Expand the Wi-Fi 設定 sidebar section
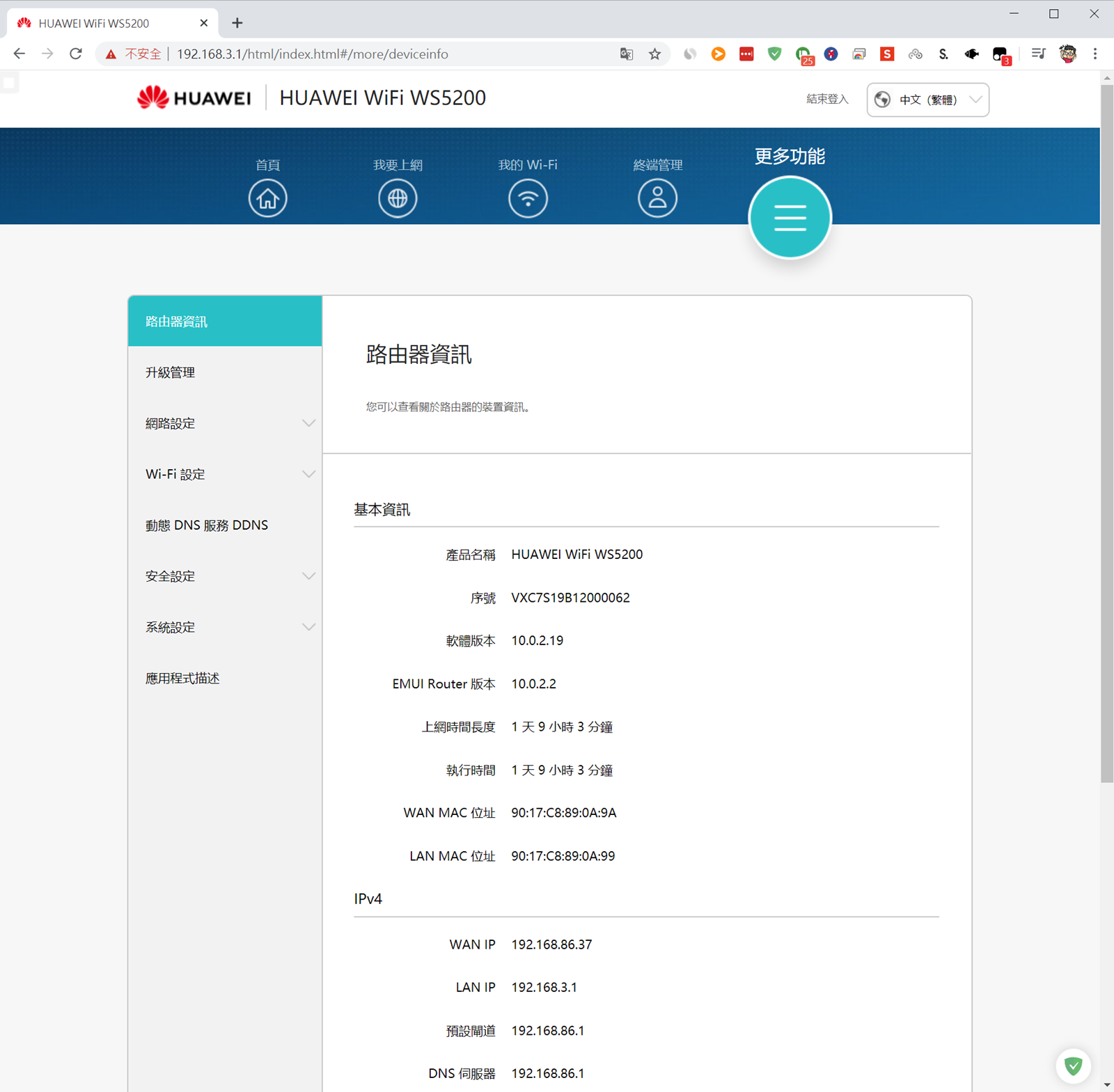1114x1092 pixels. pos(225,474)
